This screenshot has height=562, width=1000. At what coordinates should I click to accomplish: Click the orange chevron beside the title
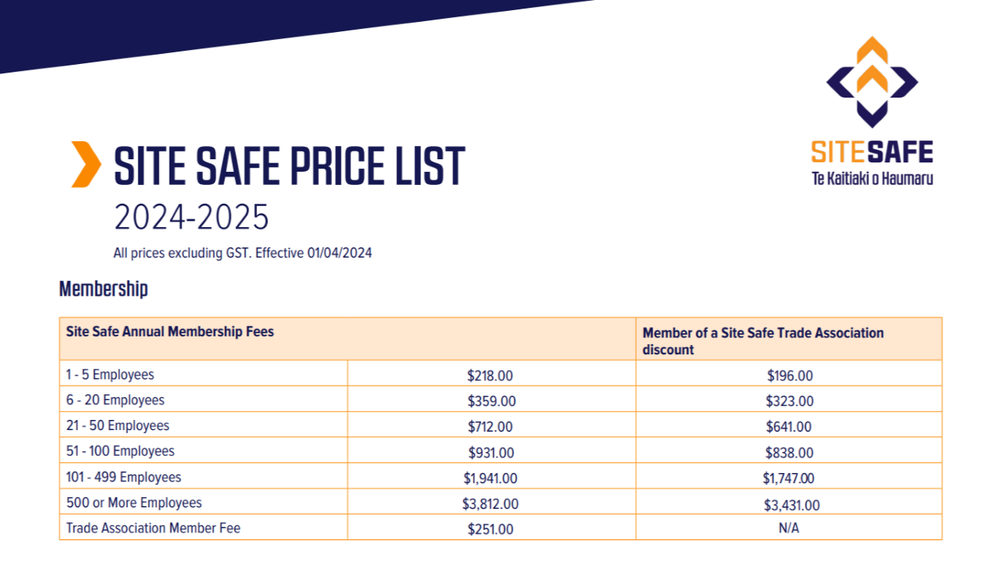coord(86,165)
